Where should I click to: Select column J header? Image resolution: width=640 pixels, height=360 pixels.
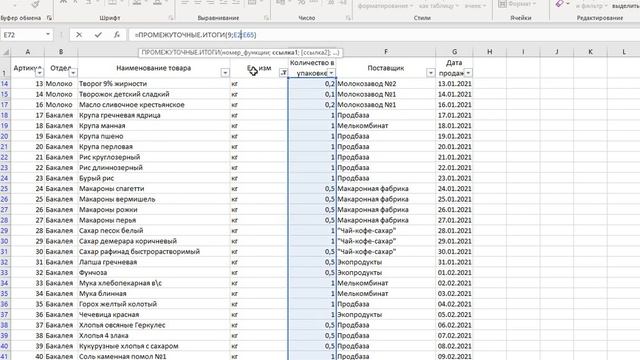(557, 52)
